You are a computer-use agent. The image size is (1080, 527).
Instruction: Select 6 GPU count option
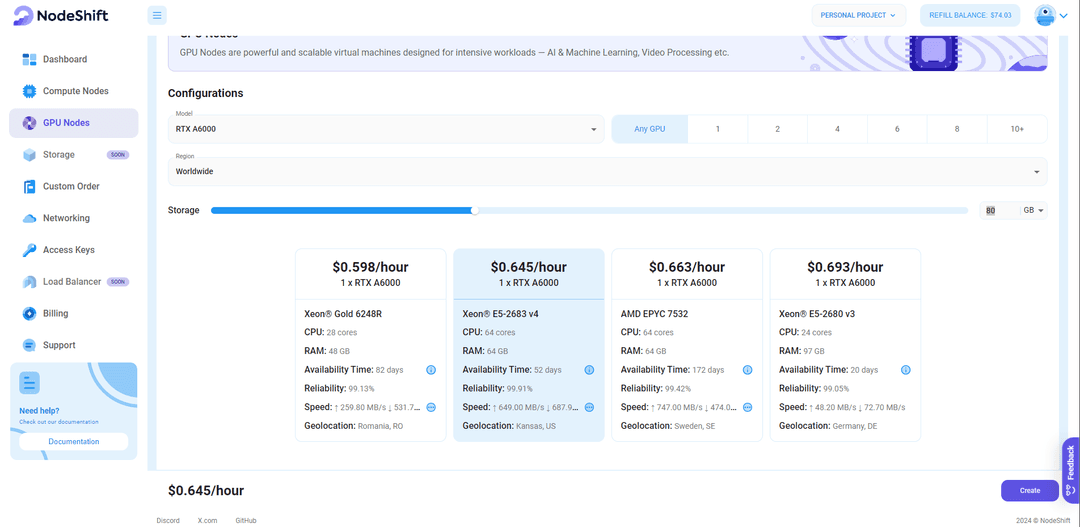pos(897,129)
